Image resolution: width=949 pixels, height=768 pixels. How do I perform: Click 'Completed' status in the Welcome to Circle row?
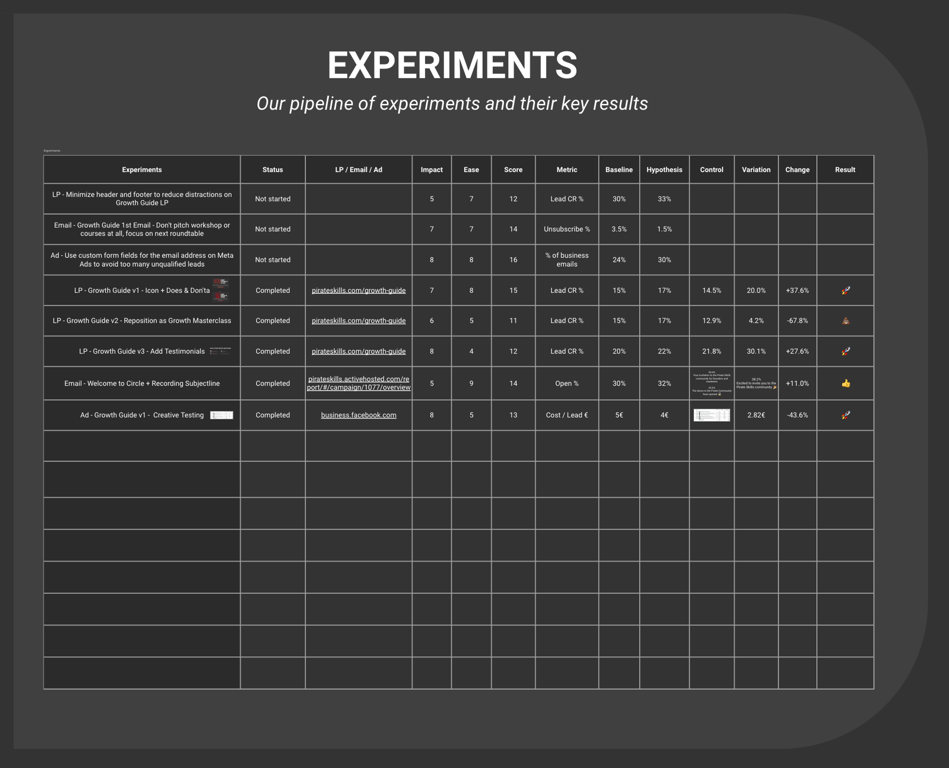(x=272, y=383)
